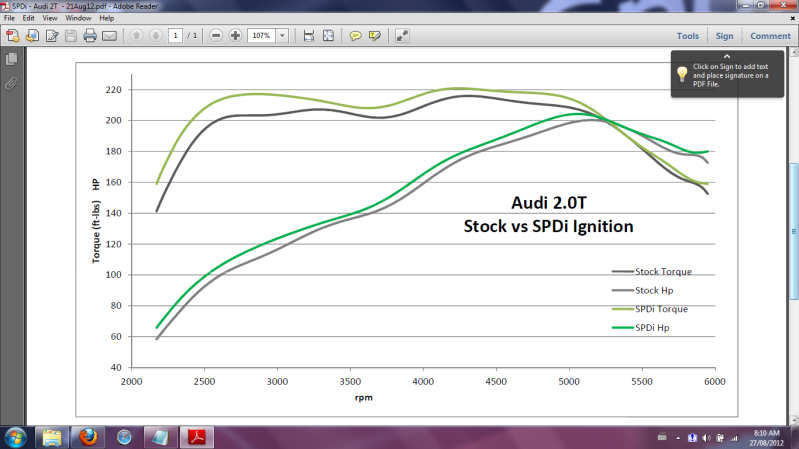799x449 pixels.
Task: Click the email envelope icon in toolbar
Action: coord(109,36)
